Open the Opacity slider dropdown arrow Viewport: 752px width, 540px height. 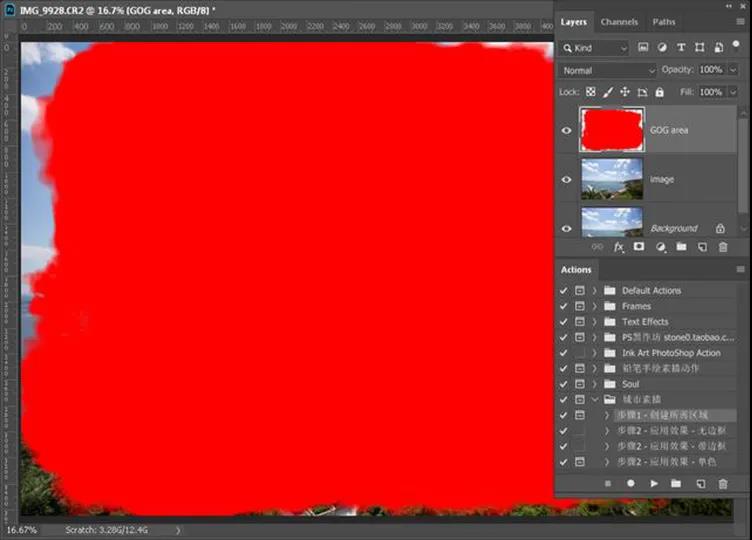click(x=733, y=70)
